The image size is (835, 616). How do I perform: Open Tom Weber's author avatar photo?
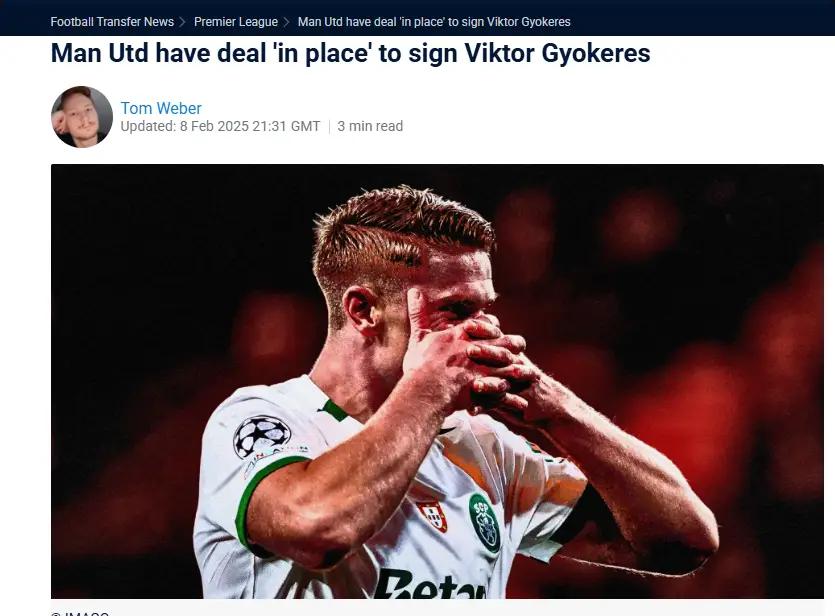82,117
